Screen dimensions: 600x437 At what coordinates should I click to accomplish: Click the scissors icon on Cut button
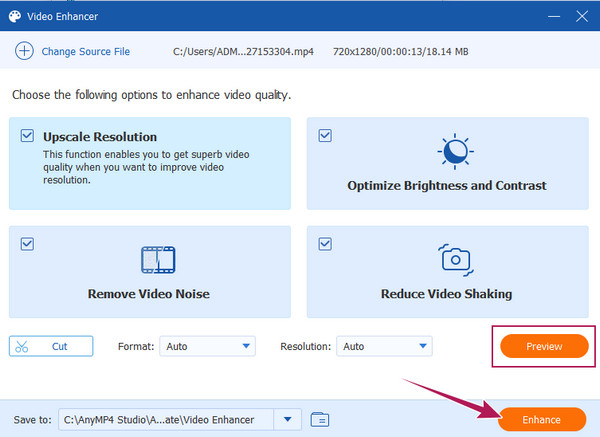coord(22,346)
